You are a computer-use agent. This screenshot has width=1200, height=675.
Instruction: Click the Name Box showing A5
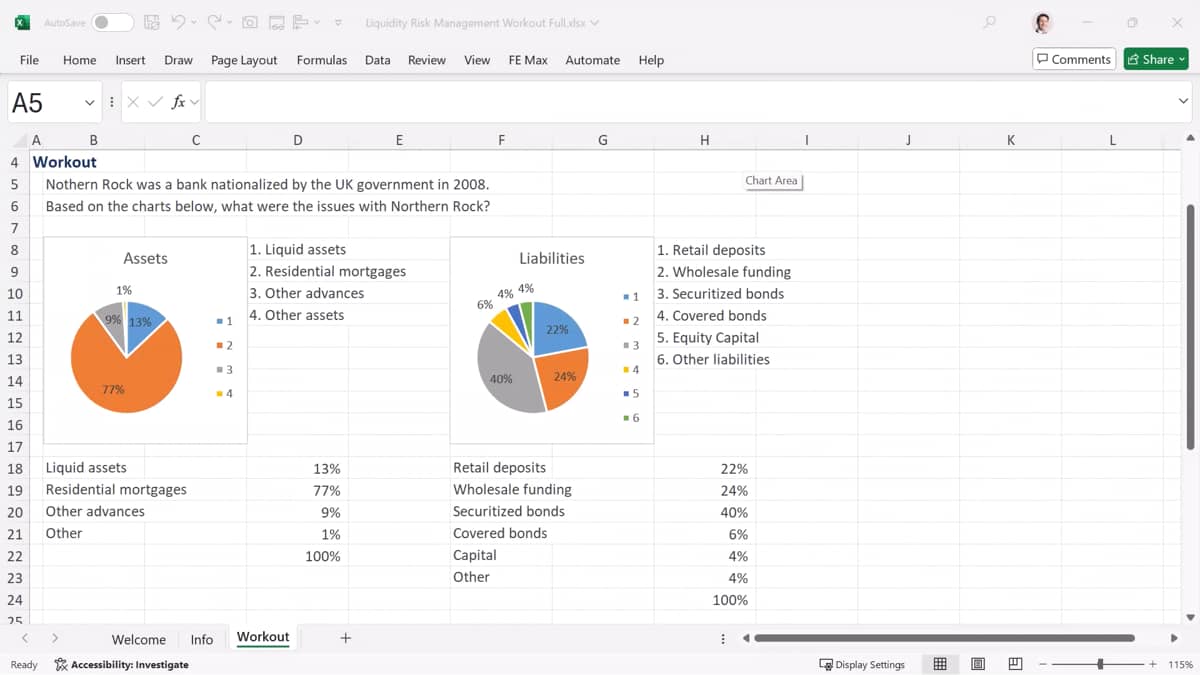click(44, 102)
